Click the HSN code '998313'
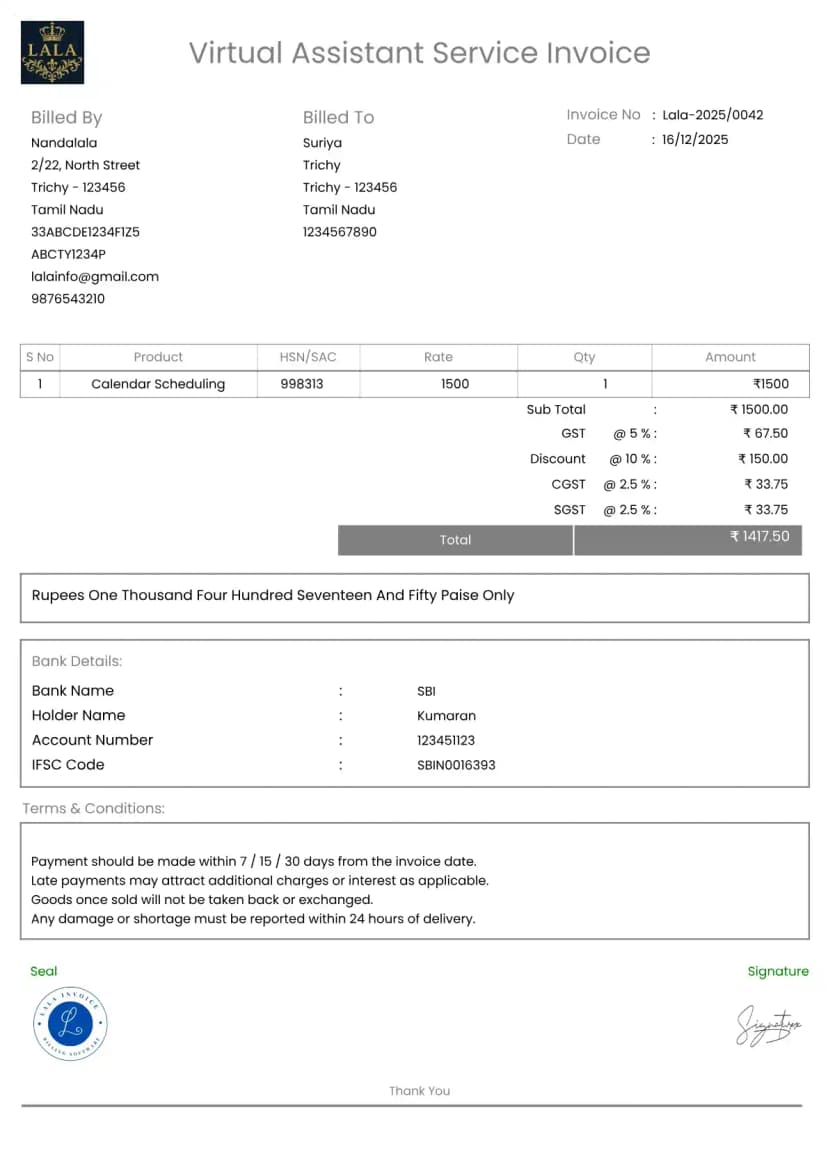The height and width of the screenshot is (1172, 828). pos(302,384)
